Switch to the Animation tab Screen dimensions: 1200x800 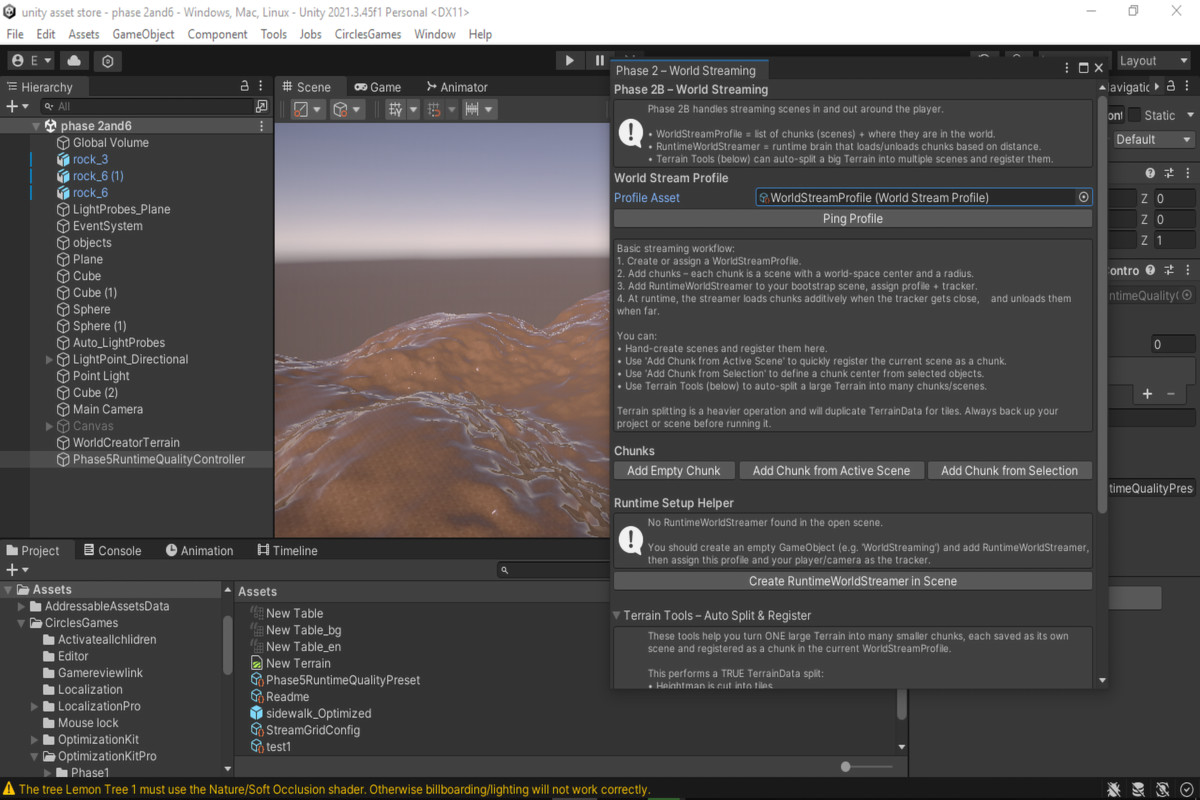point(199,550)
